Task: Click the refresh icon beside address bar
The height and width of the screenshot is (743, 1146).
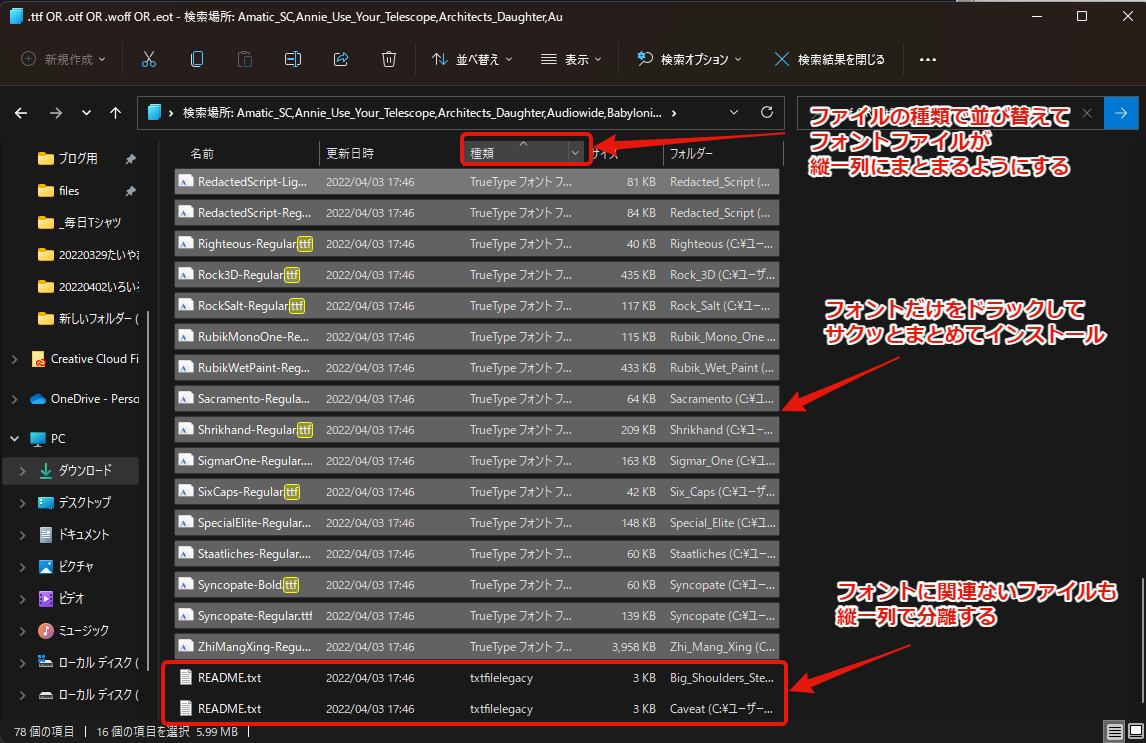Action: [767, 112]
